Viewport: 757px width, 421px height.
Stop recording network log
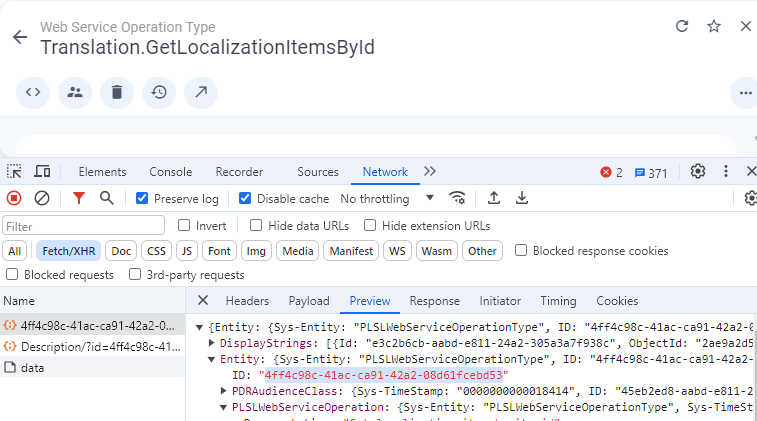click(x=14, y=198)
